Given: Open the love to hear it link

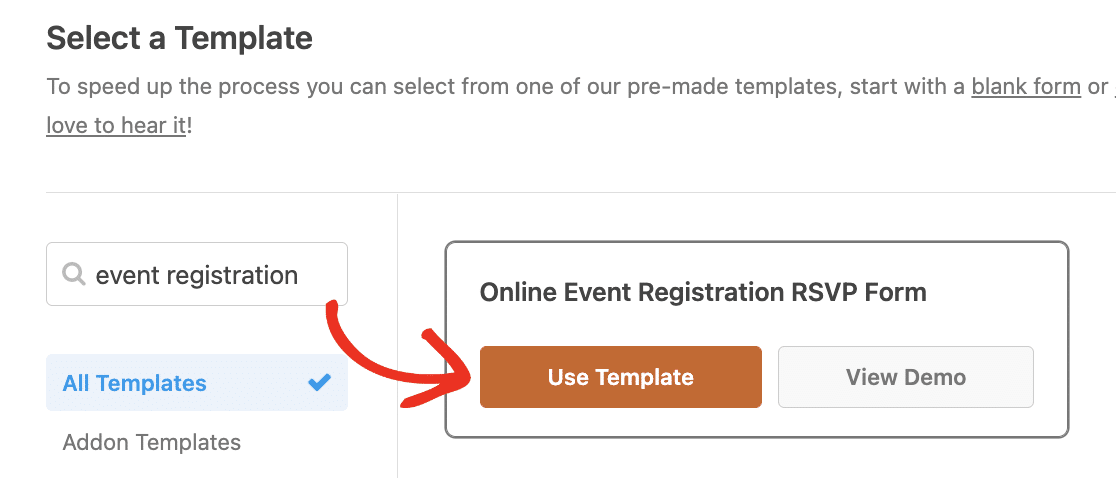Looking at the screenshot, I should click(x=116, y=126).
